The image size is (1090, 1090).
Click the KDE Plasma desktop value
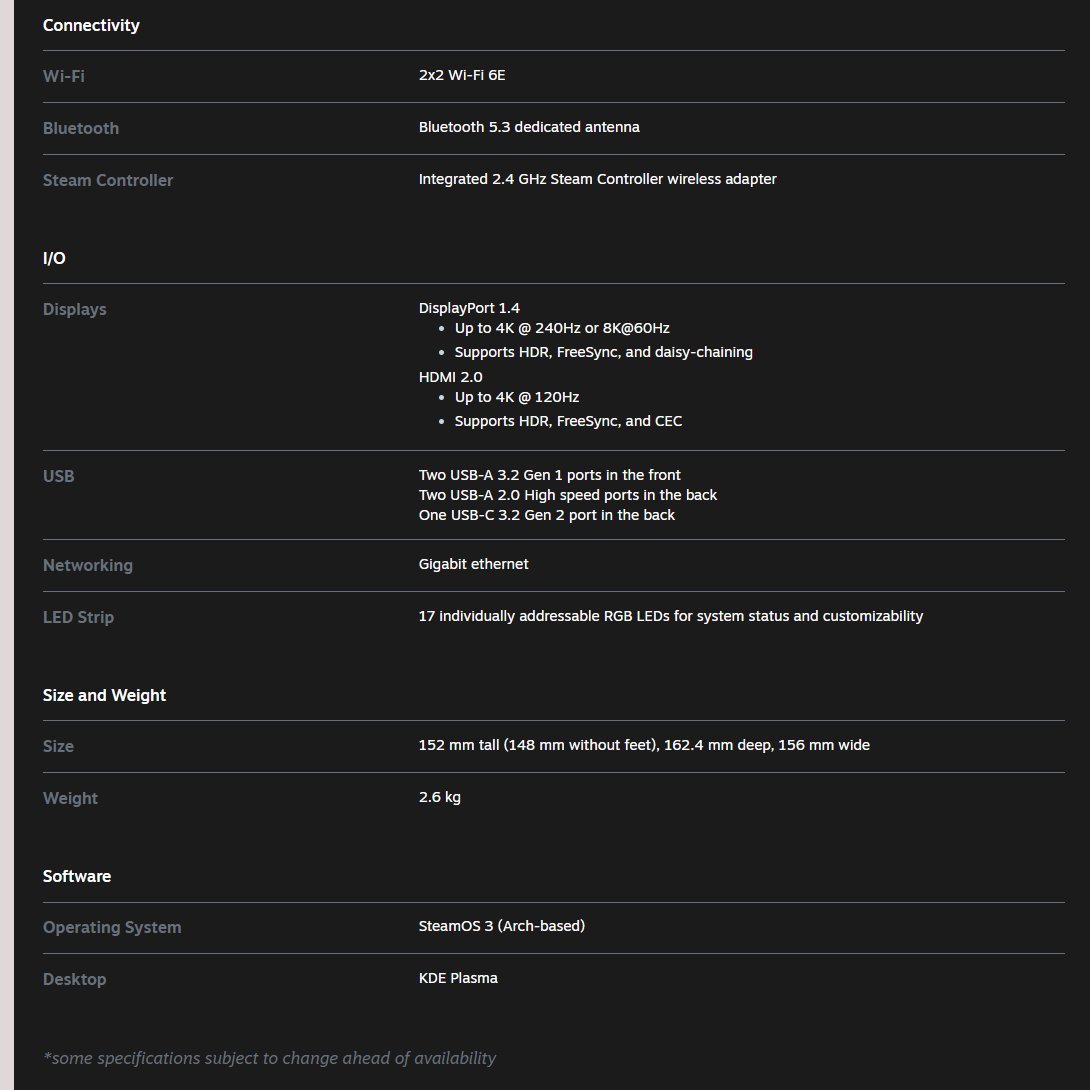[x=458, y=978]
